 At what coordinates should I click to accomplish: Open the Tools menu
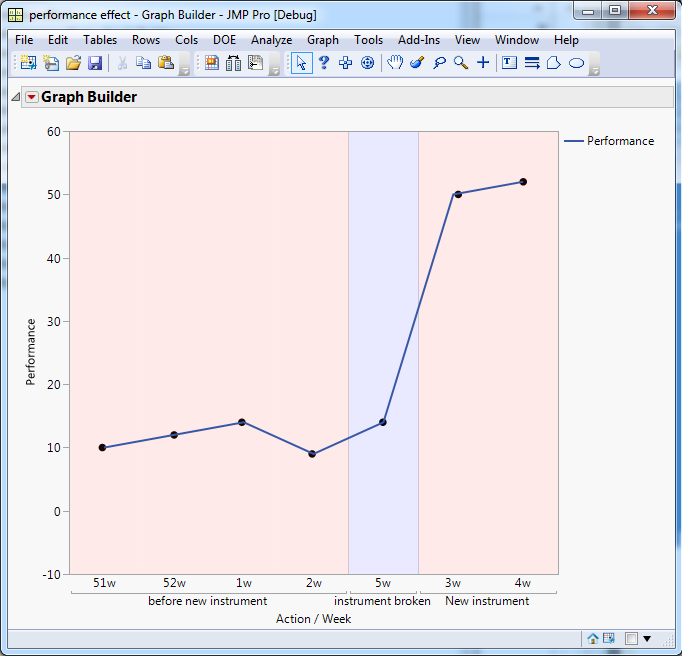pyautogui.click(x=368, y=40)
